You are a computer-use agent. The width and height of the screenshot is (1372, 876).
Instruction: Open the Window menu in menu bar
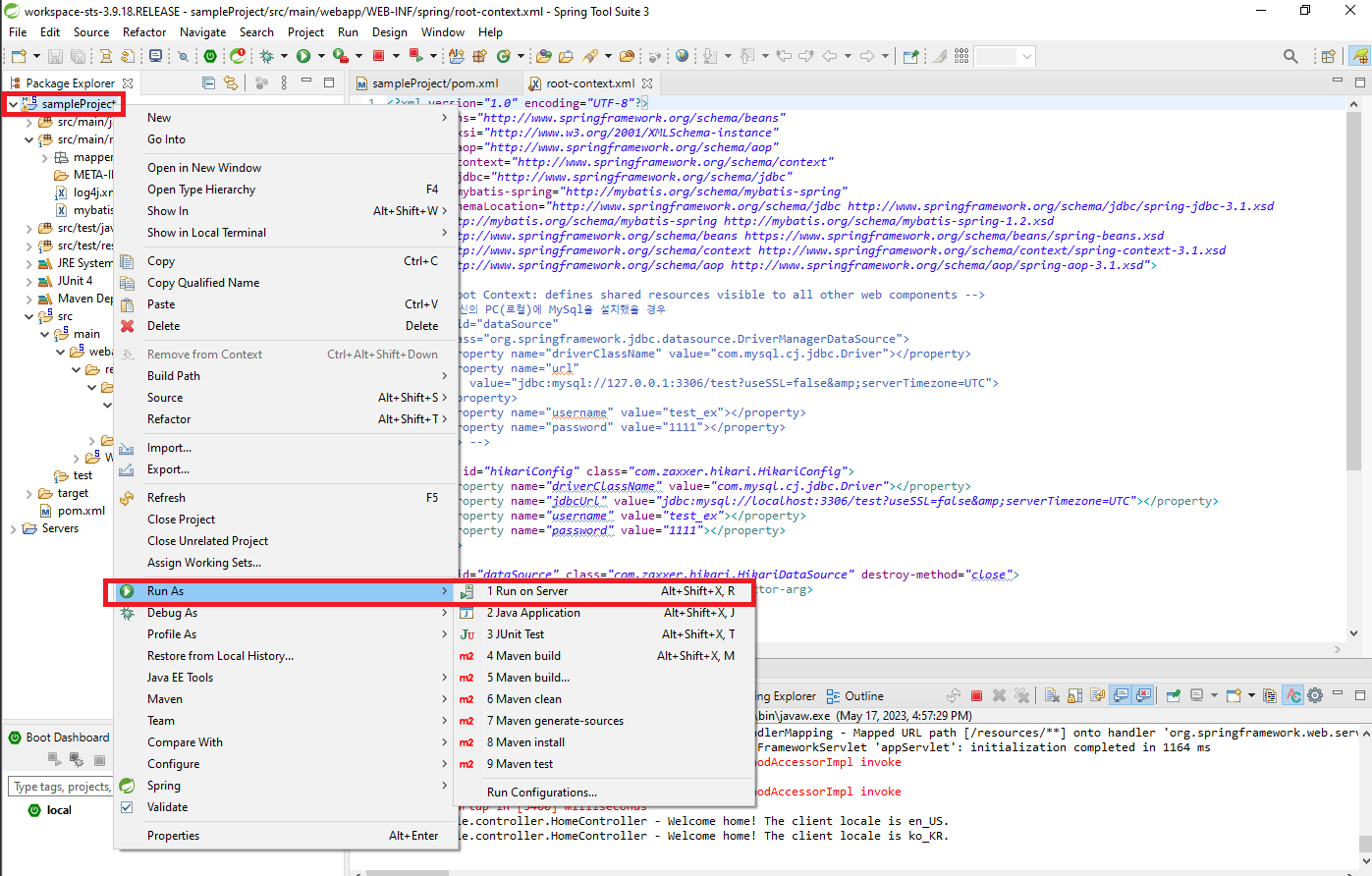point(443,32)
